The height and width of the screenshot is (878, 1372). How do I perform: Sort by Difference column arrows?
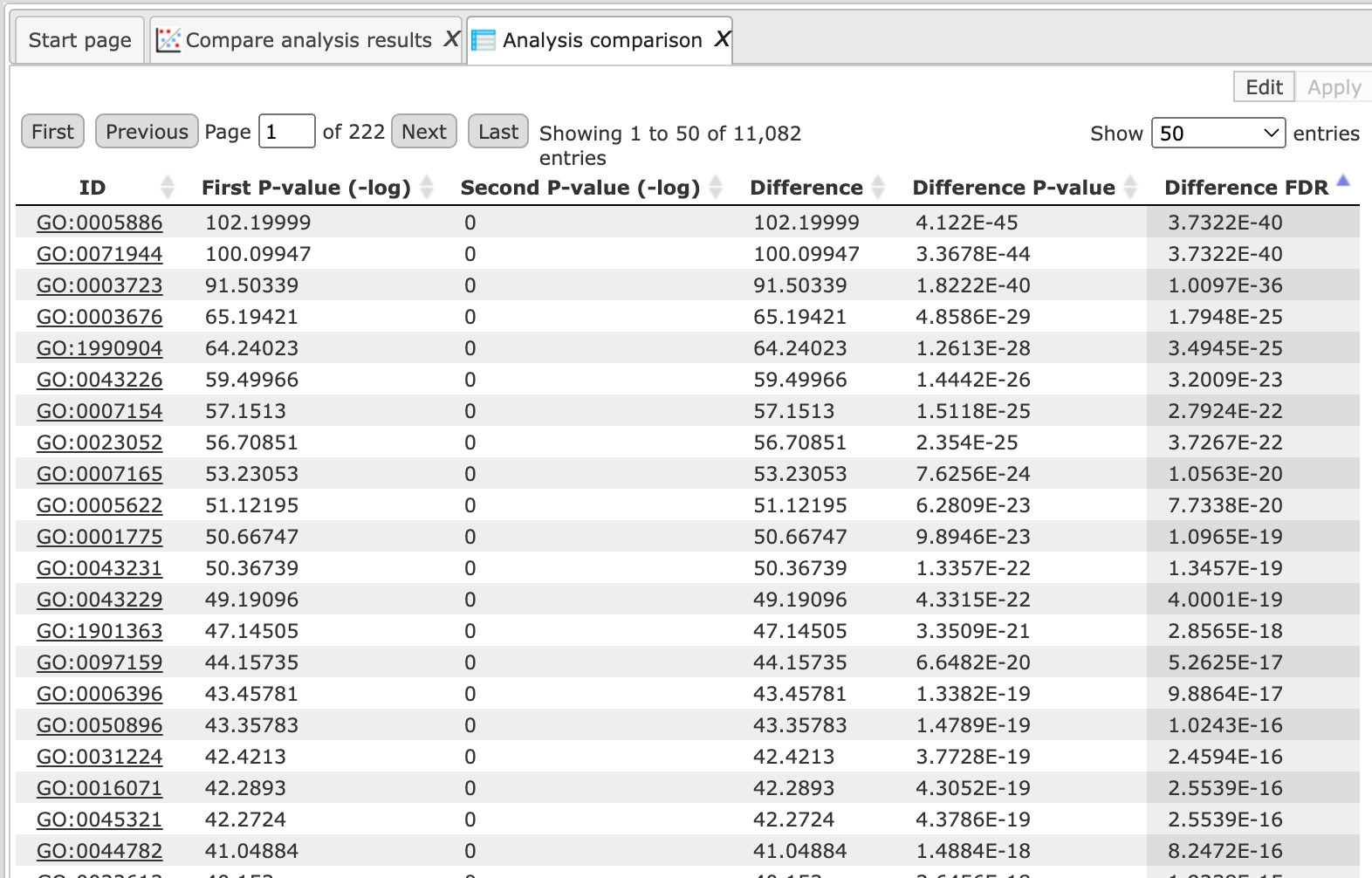pos(878,187)
